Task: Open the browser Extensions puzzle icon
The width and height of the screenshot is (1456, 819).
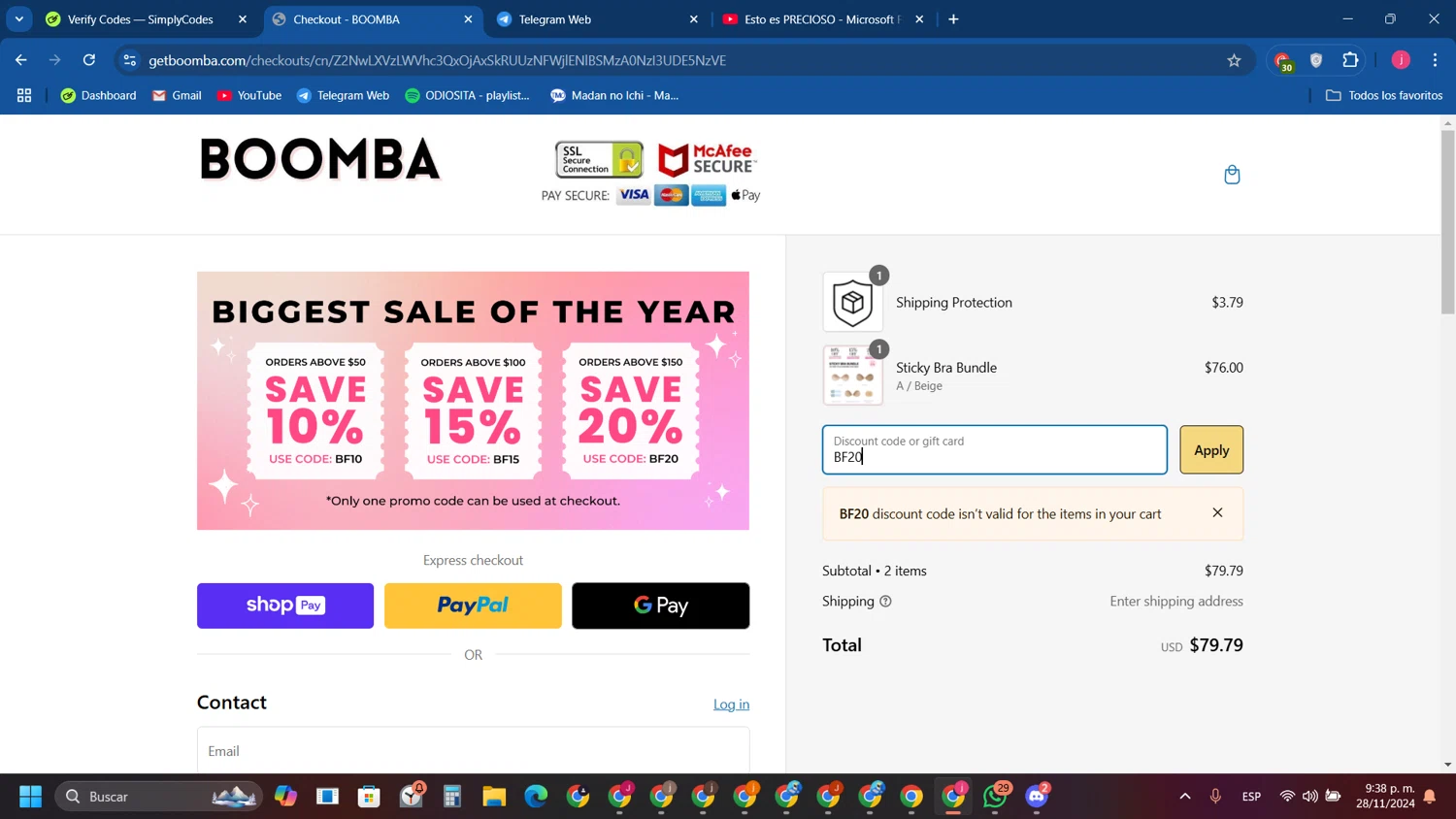Action: pyautogui.click(x=1350, y=60)
